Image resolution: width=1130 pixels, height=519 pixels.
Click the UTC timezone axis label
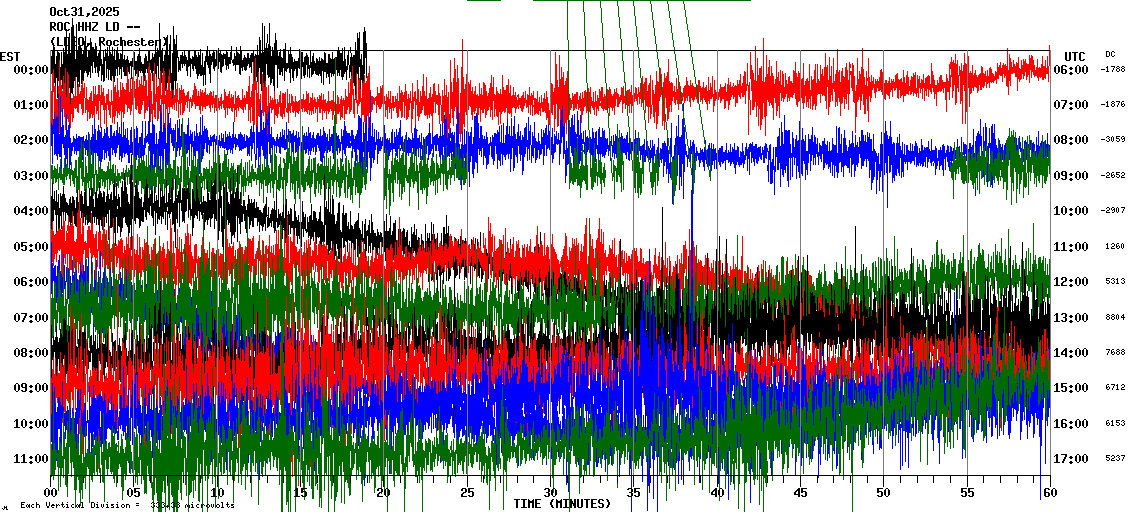pos(1075,56)
